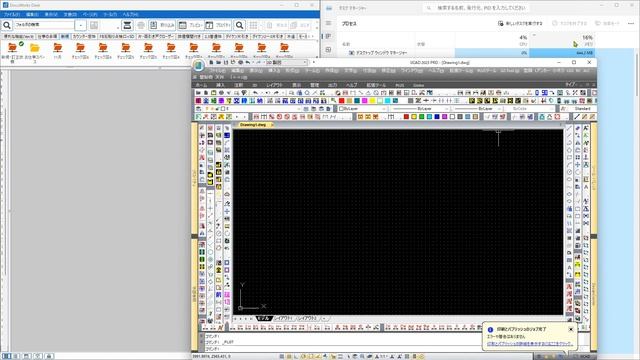Click Open folder icon in IJCAD quick access toolbar
The width and height of the screenshot is (640, 360).
pos(219,62)
